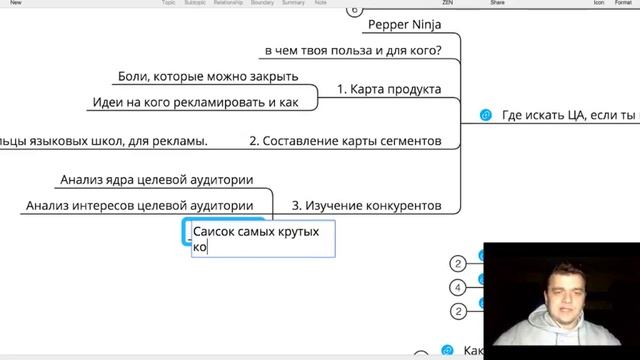Select the '1. Карта продукта' topic
640x360 pixels.
click(x=389, y=89)
